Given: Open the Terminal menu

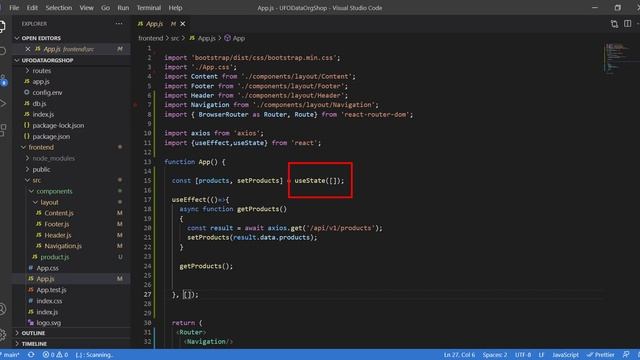Looking at the screenshot, I should [x=149, y=8].
